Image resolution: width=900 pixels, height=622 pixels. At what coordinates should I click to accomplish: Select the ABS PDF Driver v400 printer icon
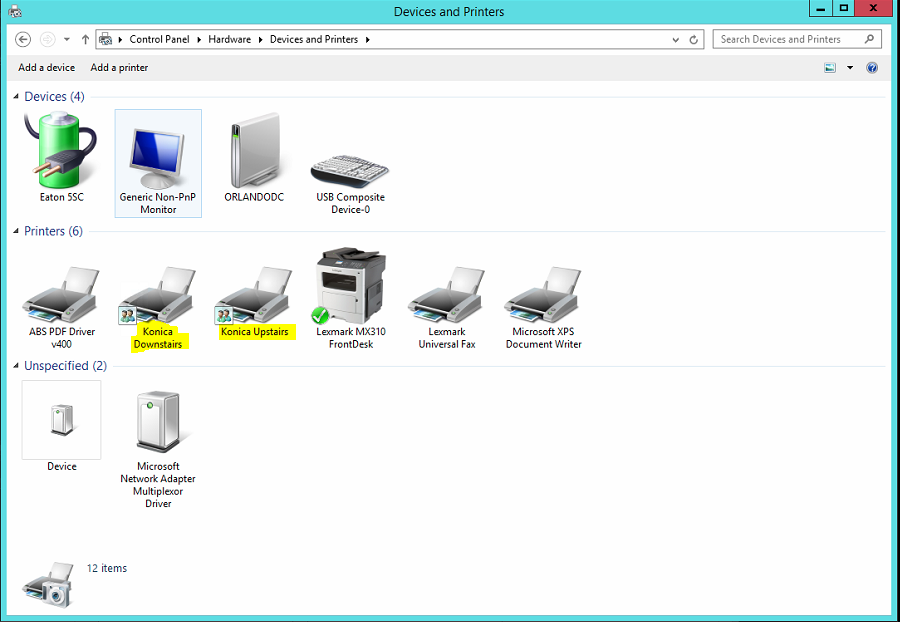tap(61, 294)
